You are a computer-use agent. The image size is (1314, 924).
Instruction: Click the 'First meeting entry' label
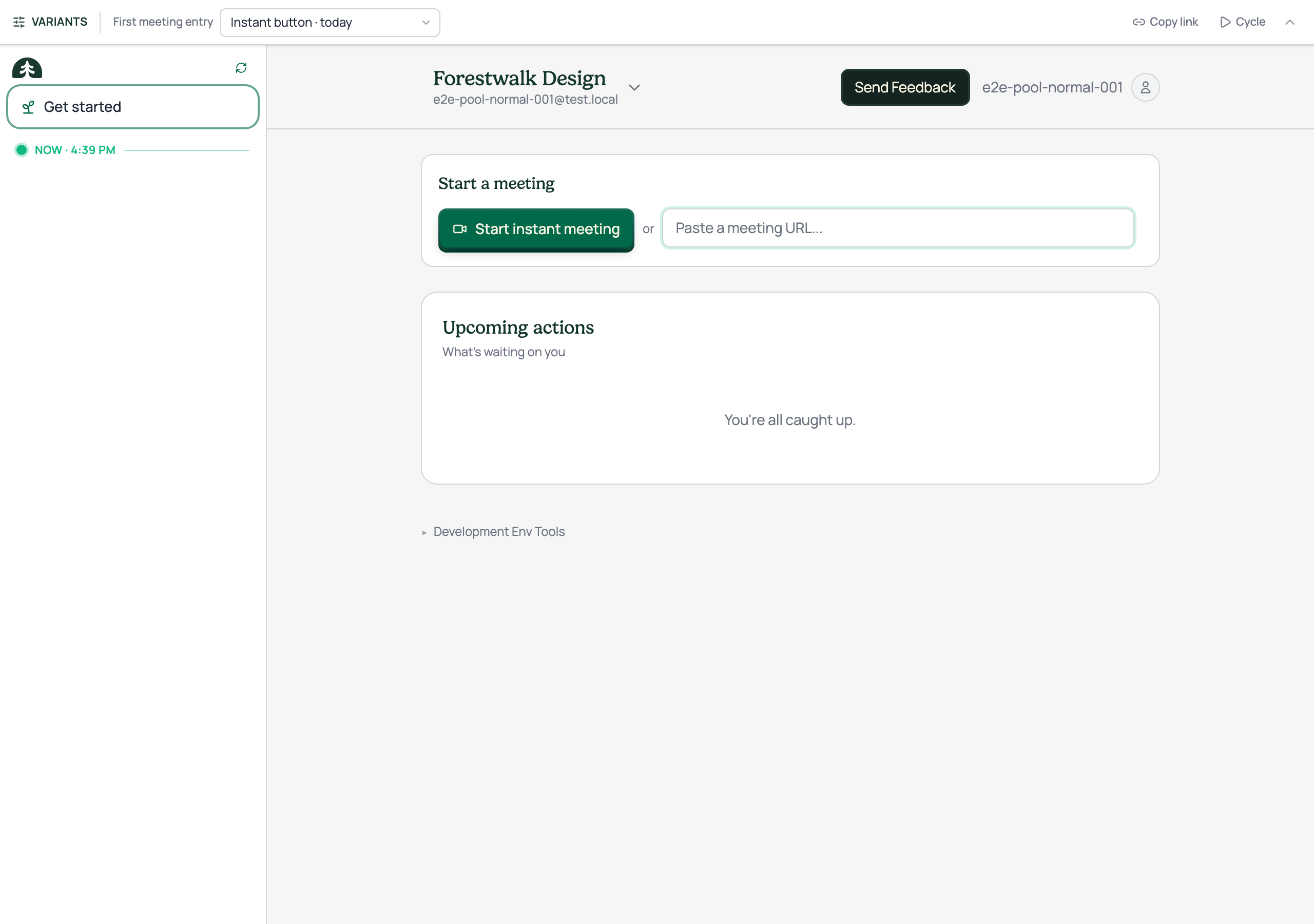163,22
